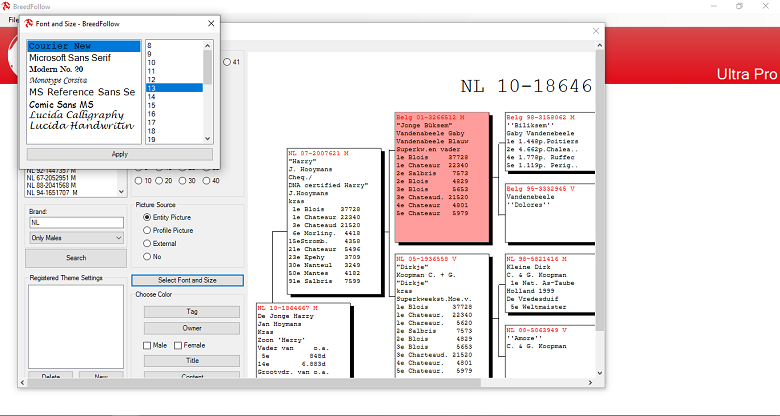The width and height of the screenshot is (780, 416).
Task: Enable the Male checkbox
Action: (x=148, y=345)
